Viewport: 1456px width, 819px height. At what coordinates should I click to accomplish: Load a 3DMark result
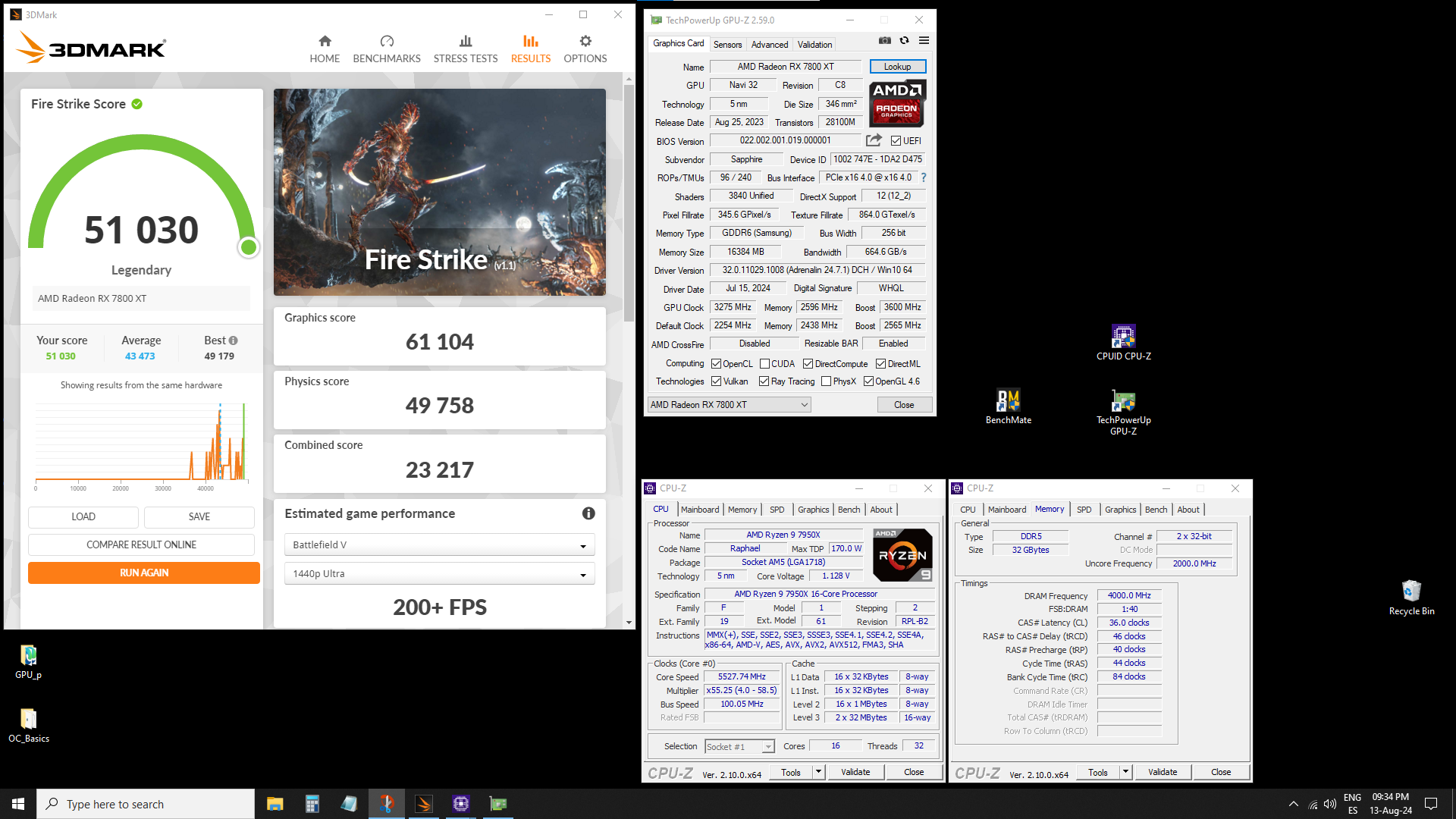click(83, 516)
